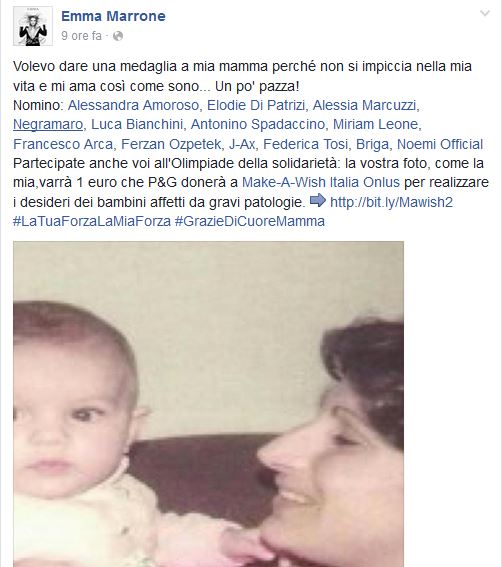Visit Antonino Spadaccino's page link

click(258, 124)
